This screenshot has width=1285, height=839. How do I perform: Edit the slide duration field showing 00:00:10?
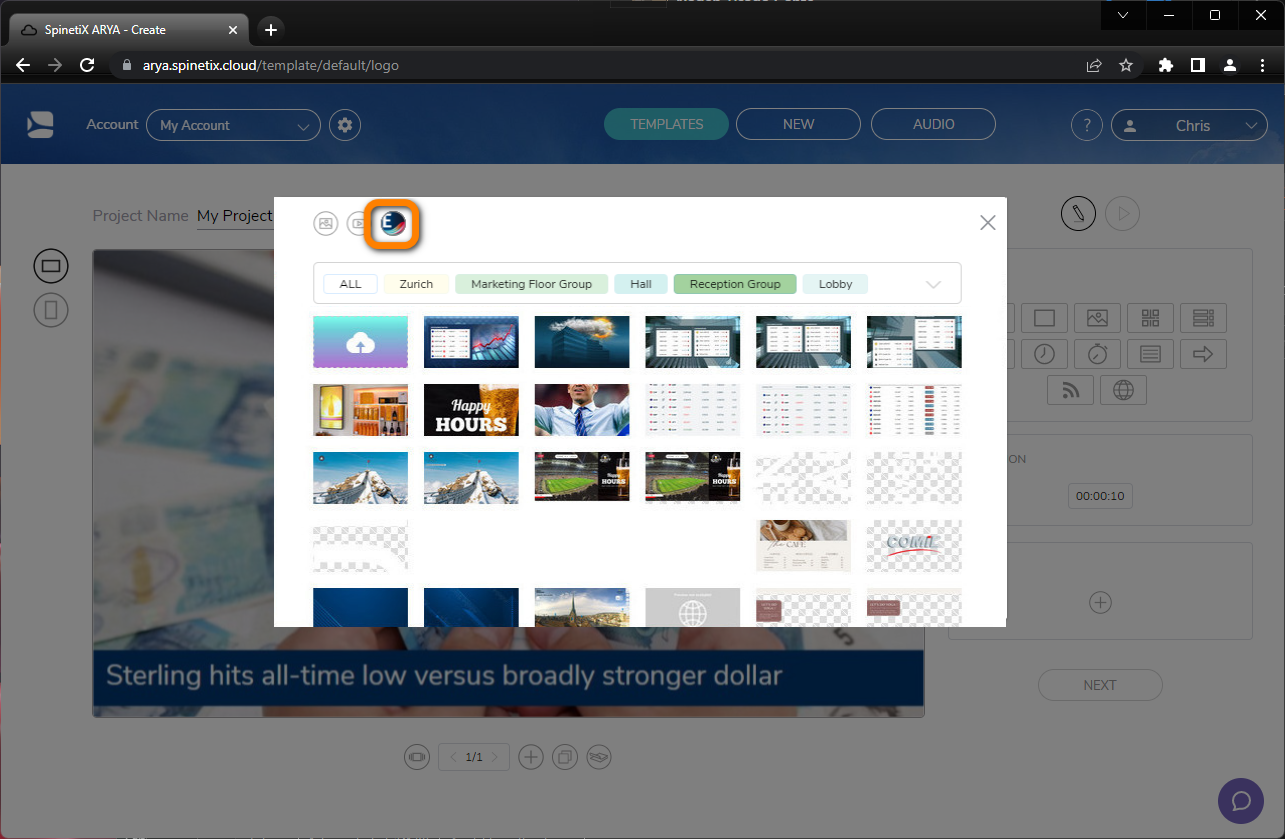(x=1100, y=496)
